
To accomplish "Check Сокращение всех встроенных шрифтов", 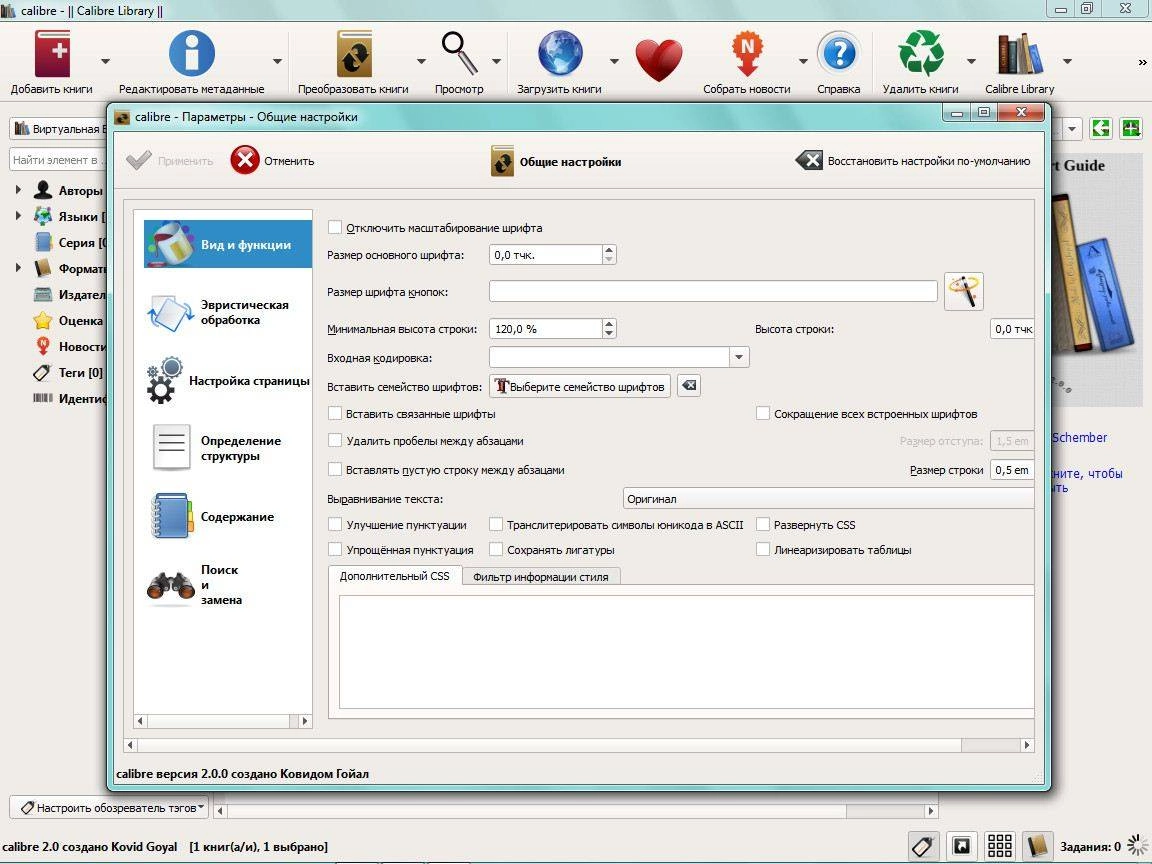I will pyautogui.click(x=763, y=414).
